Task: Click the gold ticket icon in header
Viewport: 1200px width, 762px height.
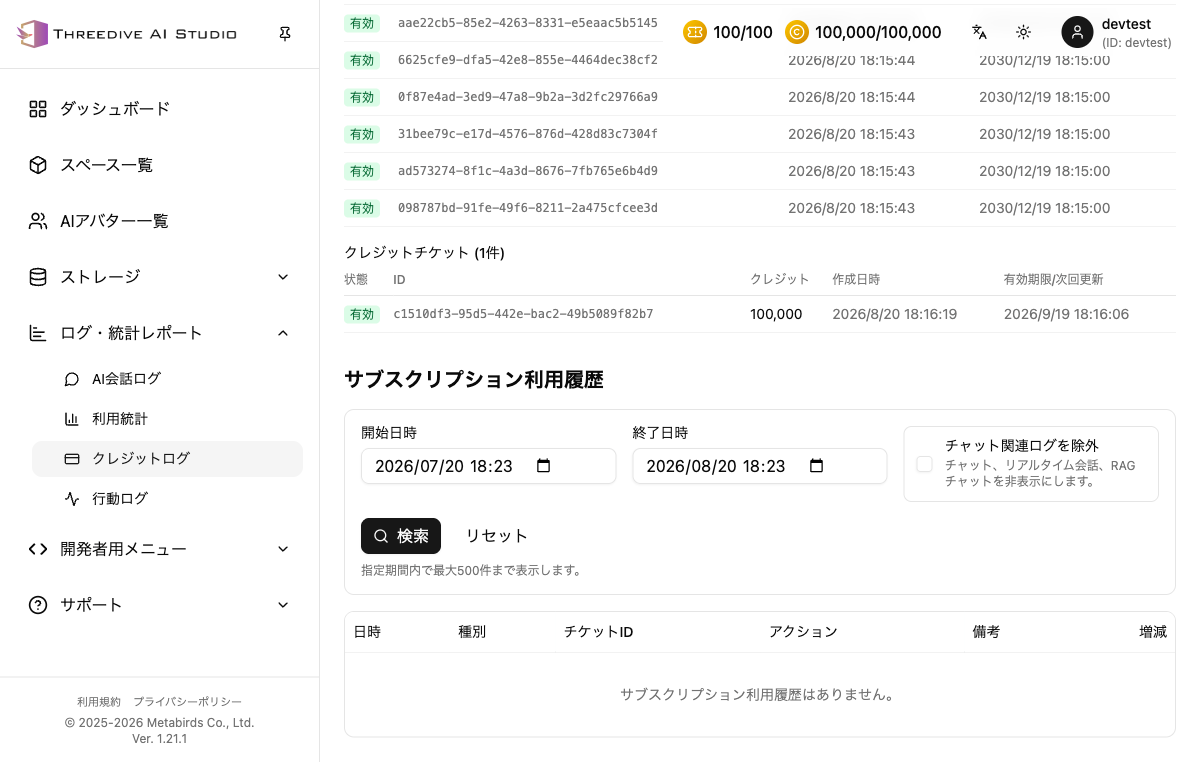Action: (x=695, y=32)
